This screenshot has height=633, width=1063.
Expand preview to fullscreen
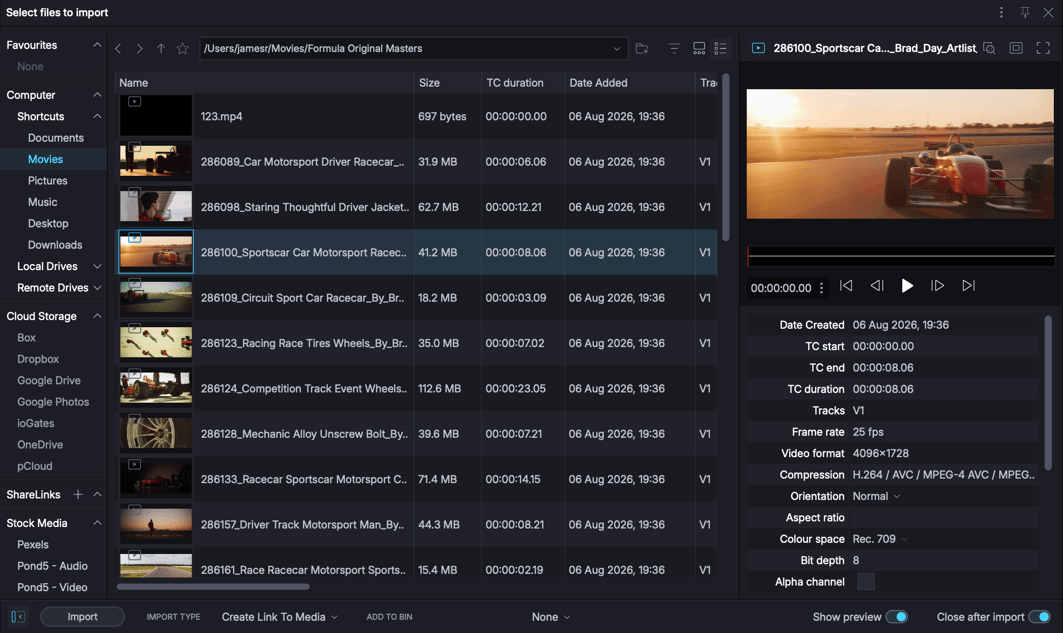pos(1043,48)
